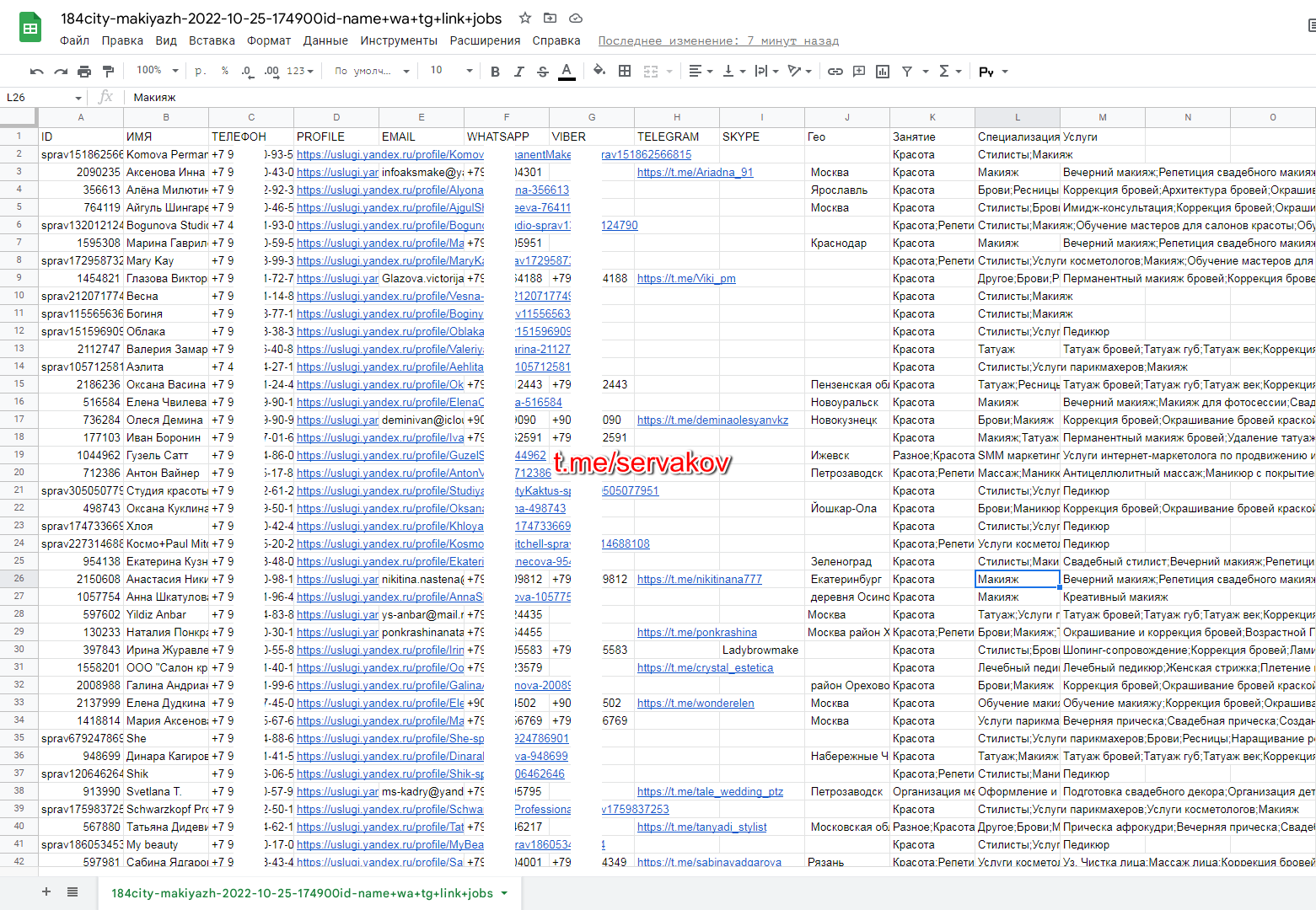Screen dimensions: 1316x910
Task: Open the Файл menu
Action: (x=75, y=40)
